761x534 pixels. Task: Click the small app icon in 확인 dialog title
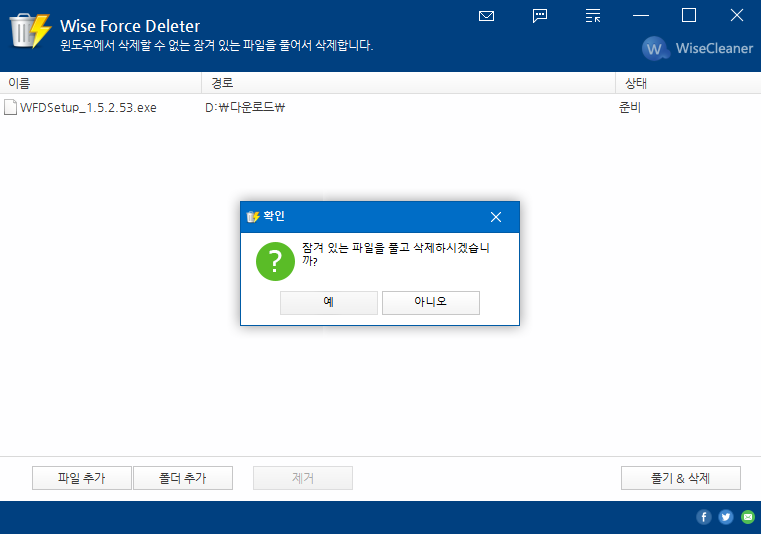coord(253,217)
